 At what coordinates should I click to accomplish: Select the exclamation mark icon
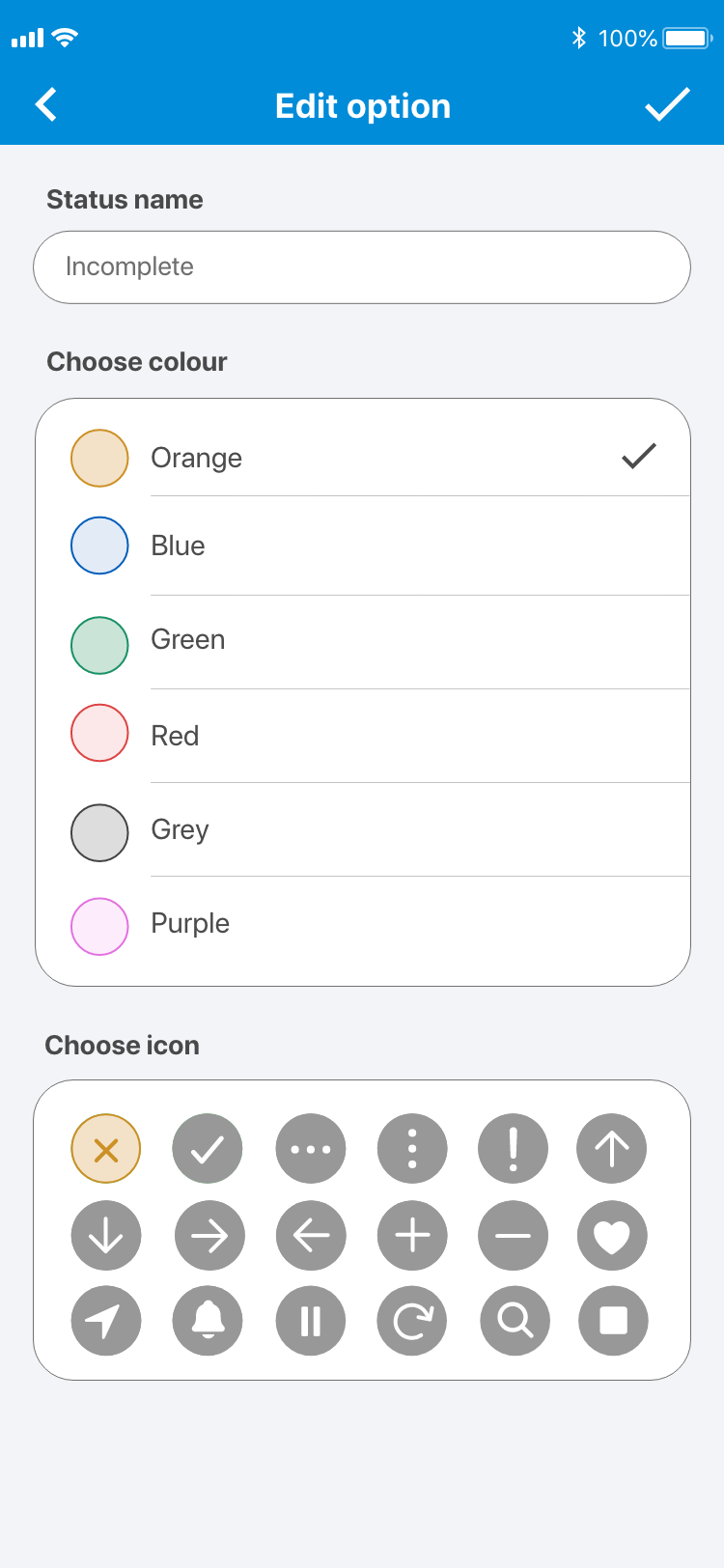[x=513, y=1148]
